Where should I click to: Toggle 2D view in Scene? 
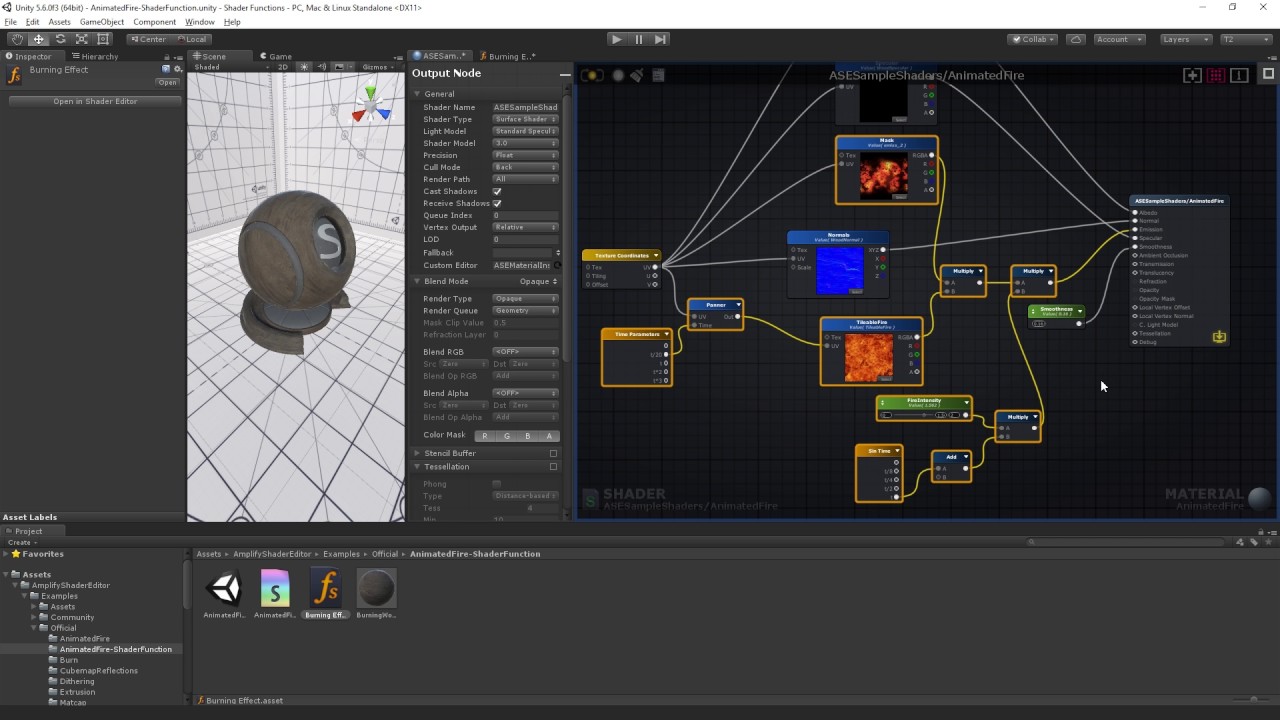coord(283,67)
